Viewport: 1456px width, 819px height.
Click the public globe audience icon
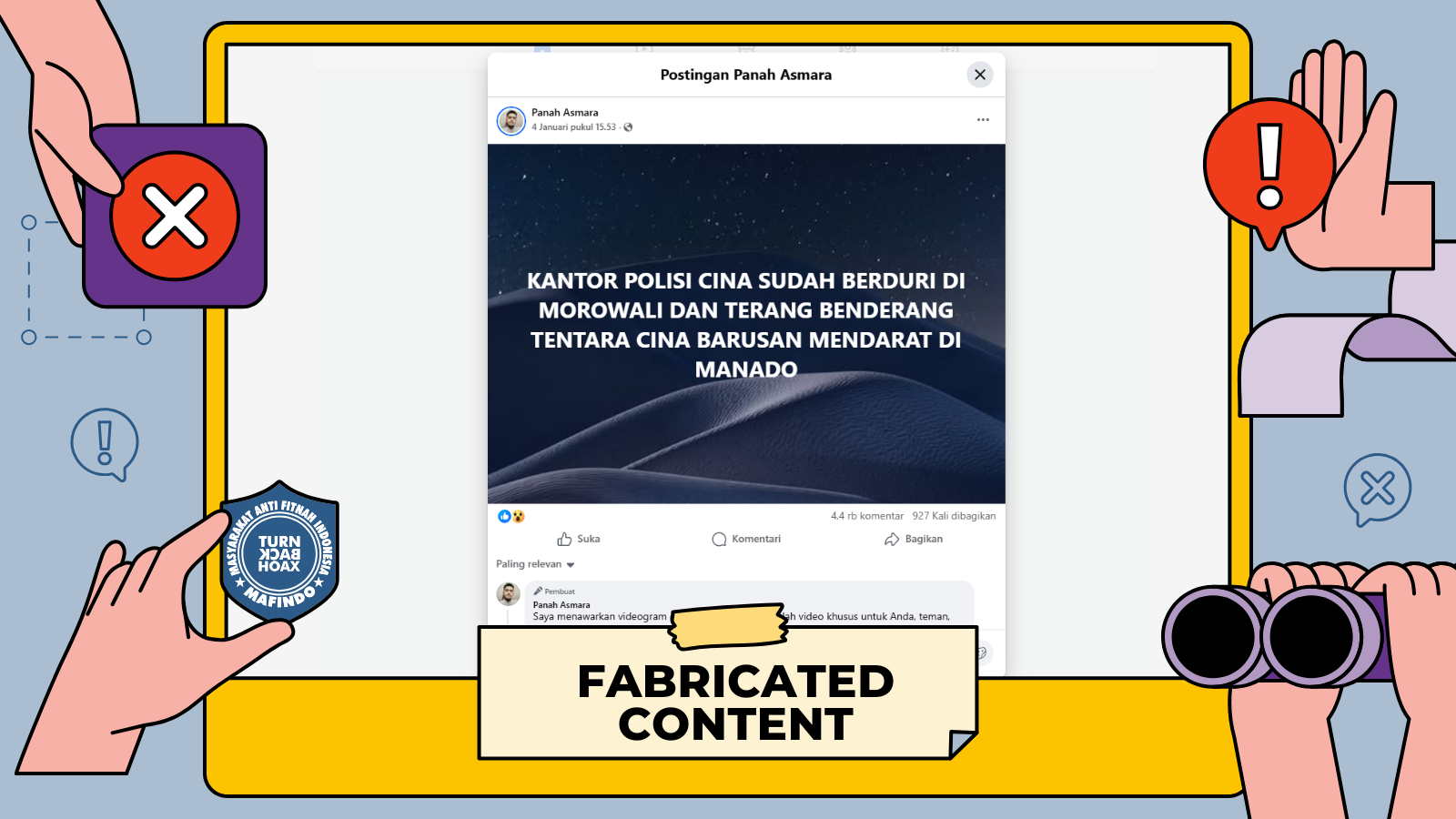click(x=628, y=127)
